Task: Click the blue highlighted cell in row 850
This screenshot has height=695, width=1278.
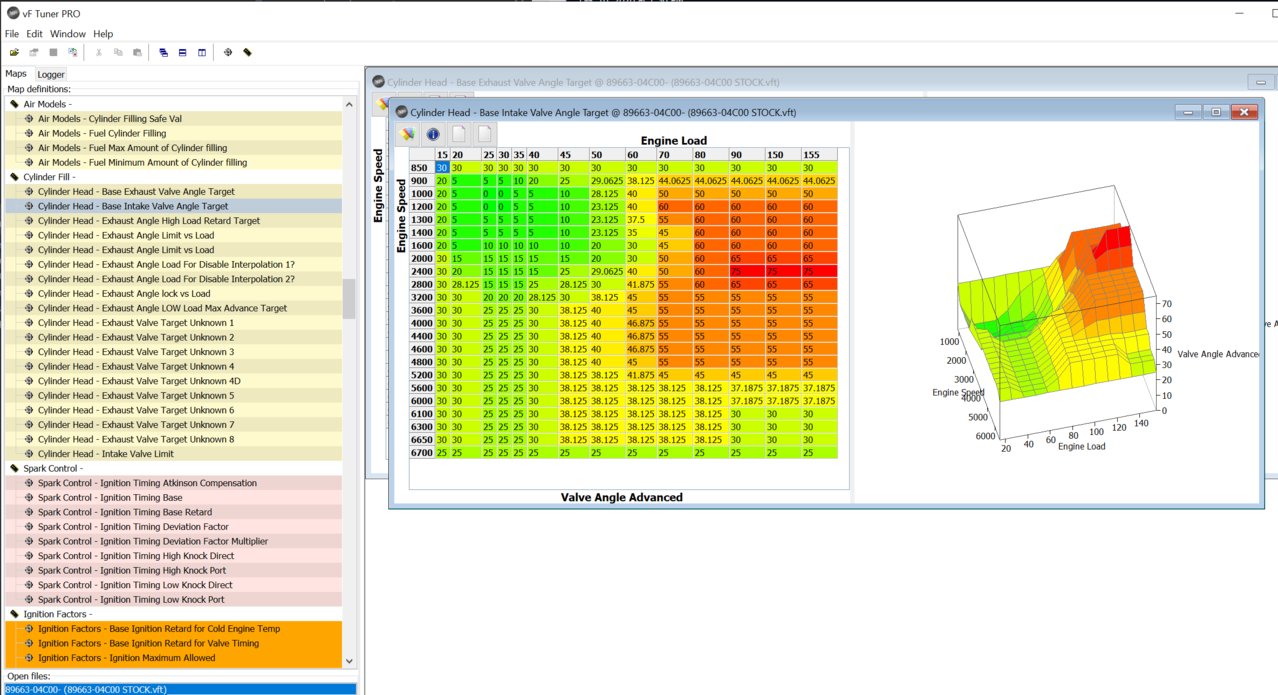Action: click(441, 168)
